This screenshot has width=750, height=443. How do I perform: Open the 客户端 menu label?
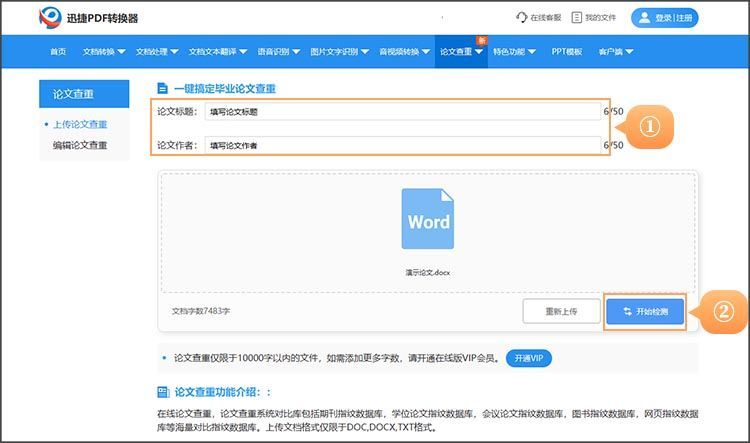pyautogui.click(x=611, y=52)
